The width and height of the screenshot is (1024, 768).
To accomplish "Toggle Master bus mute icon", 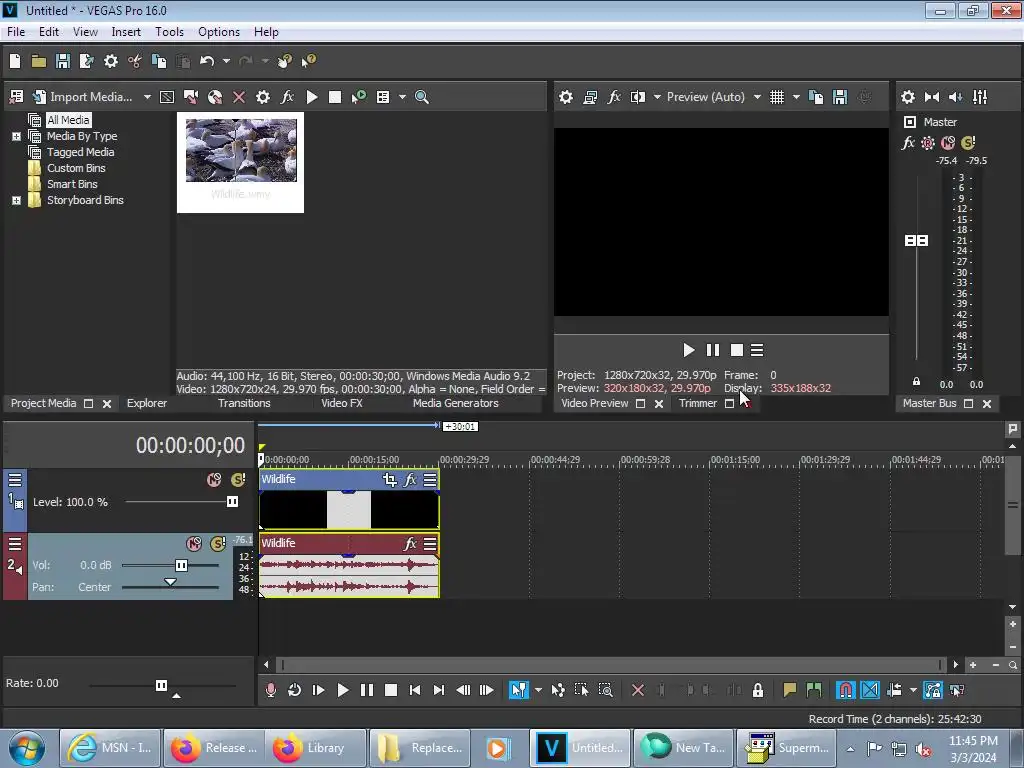I will (x=948, y=143).
